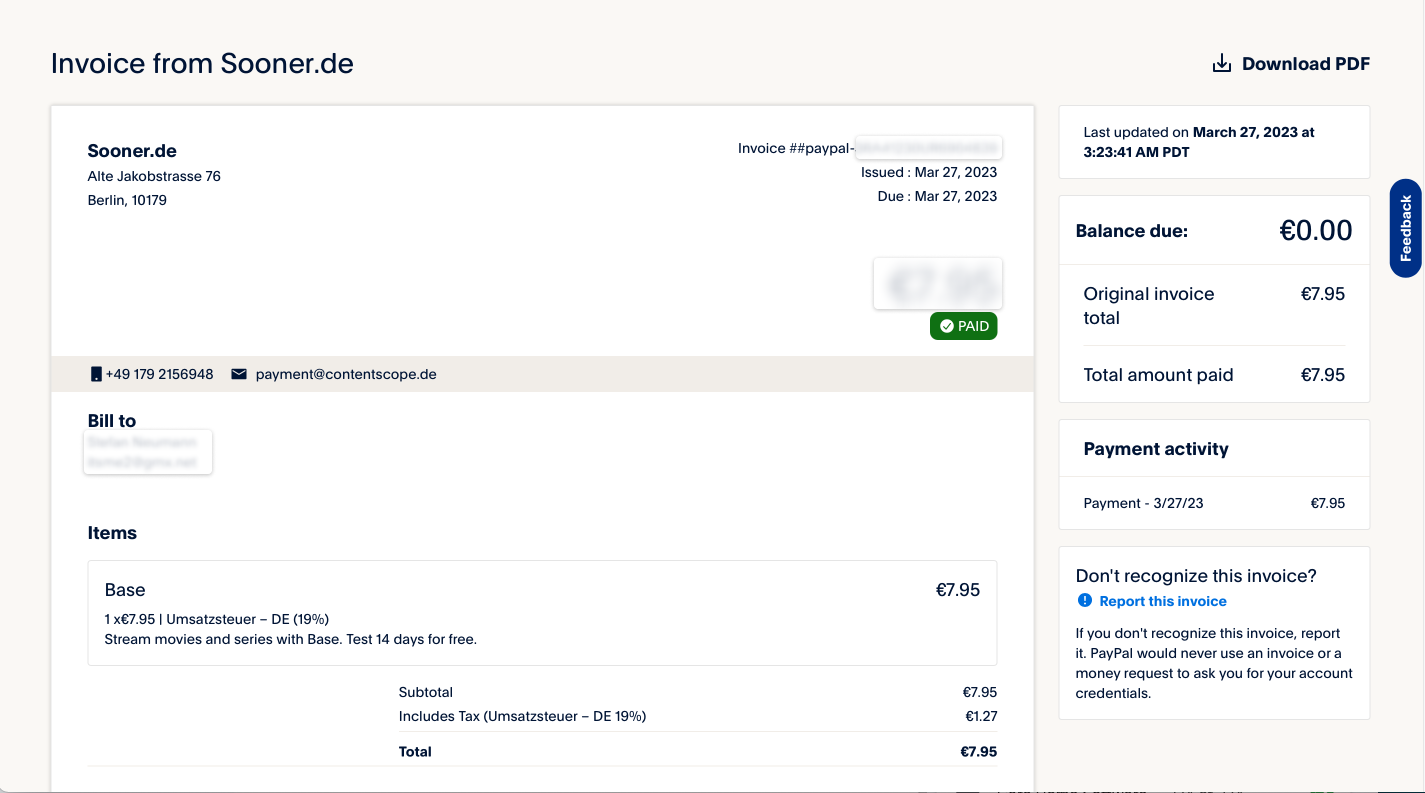Click the Invoice ##paypal- number label
The image size is (1425, 793).
[796, 148]
